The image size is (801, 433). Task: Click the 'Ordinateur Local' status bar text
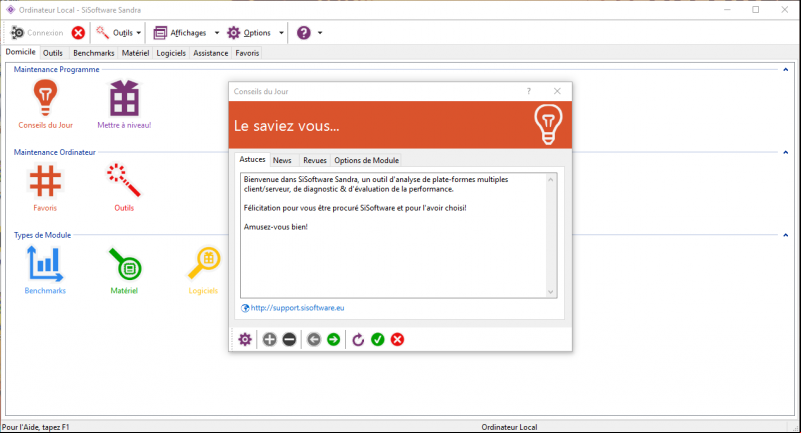(509, 427)
